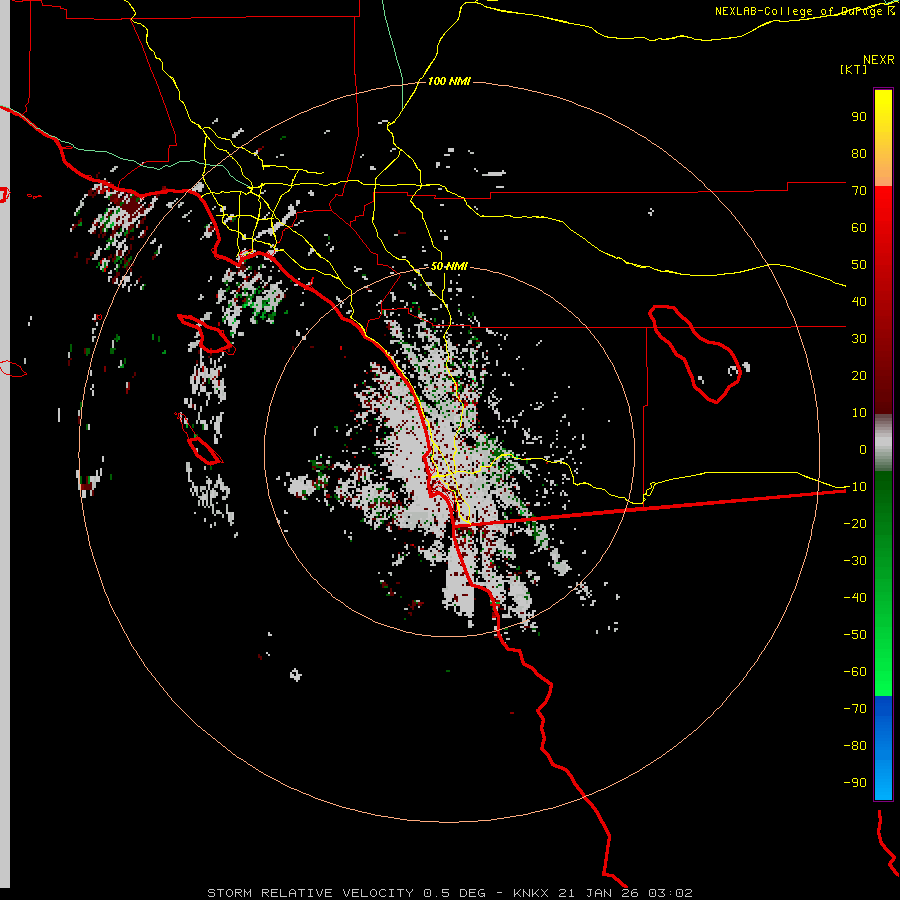Pick the gray zero-velocity band of the color bar
Viewport: 900px width, 900px height.
pos(883,443)
